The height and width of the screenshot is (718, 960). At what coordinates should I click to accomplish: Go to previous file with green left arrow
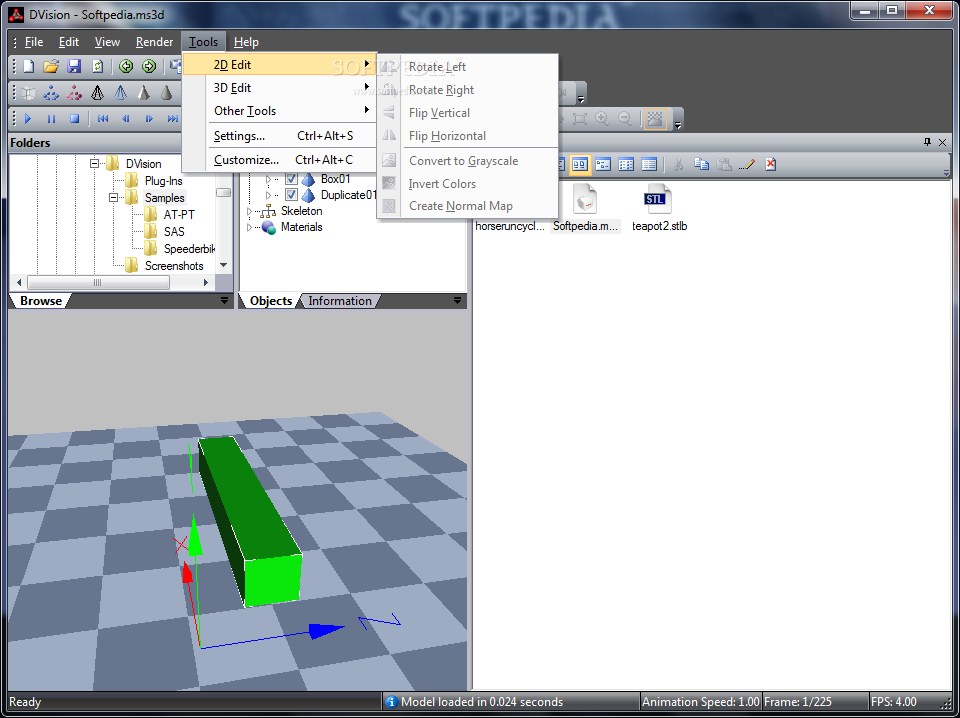pos(126,66)
